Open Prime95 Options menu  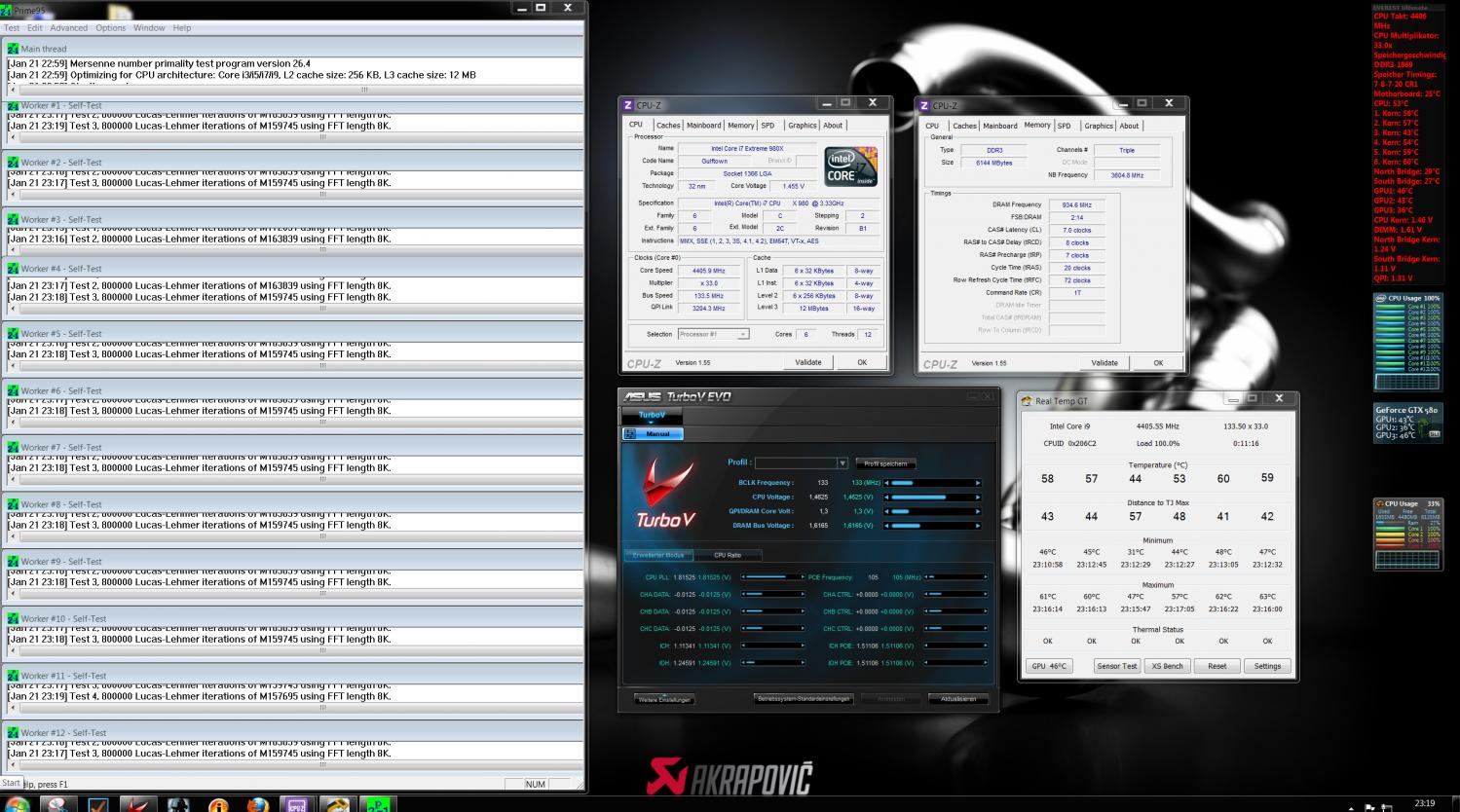(110, 28)
